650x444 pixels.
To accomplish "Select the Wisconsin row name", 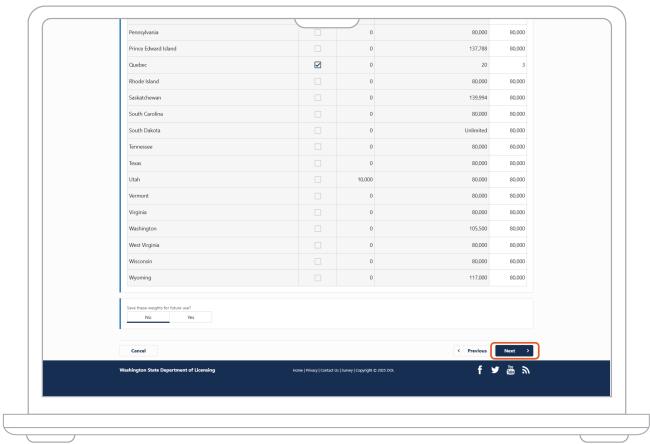I will pos(140,261).
